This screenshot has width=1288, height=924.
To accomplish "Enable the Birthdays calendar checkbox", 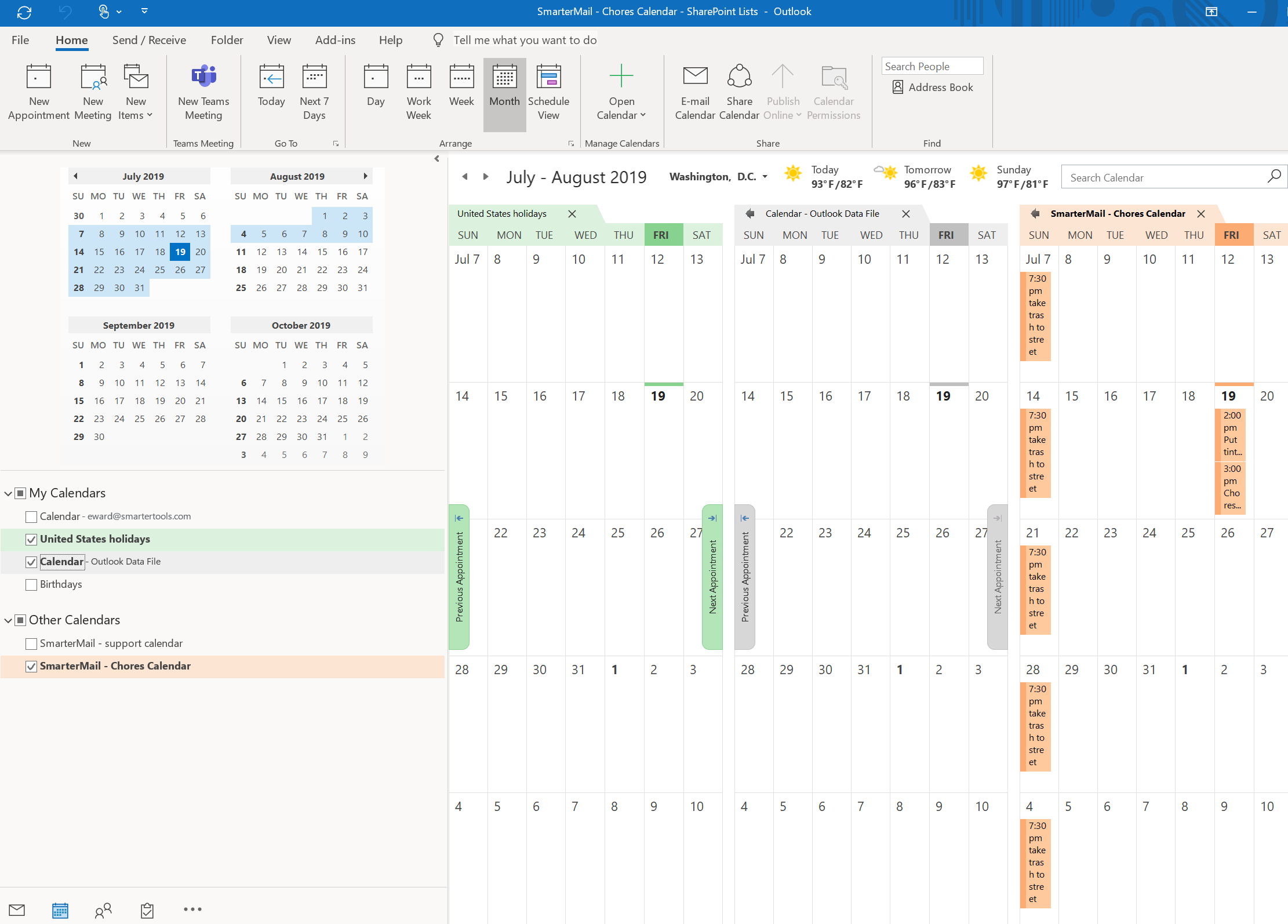I will pos(32,585).
